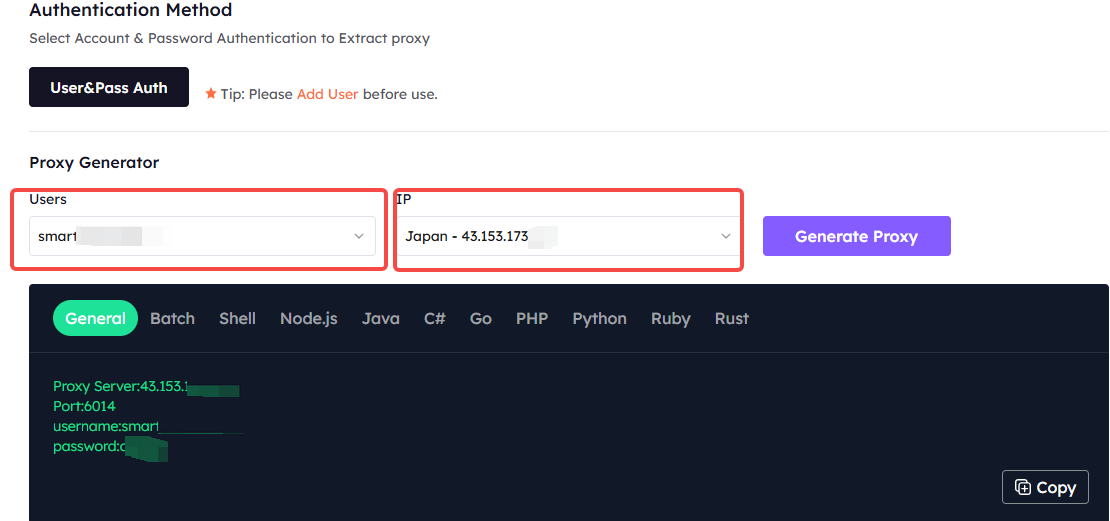Open the Japan IP selection box

568,236
